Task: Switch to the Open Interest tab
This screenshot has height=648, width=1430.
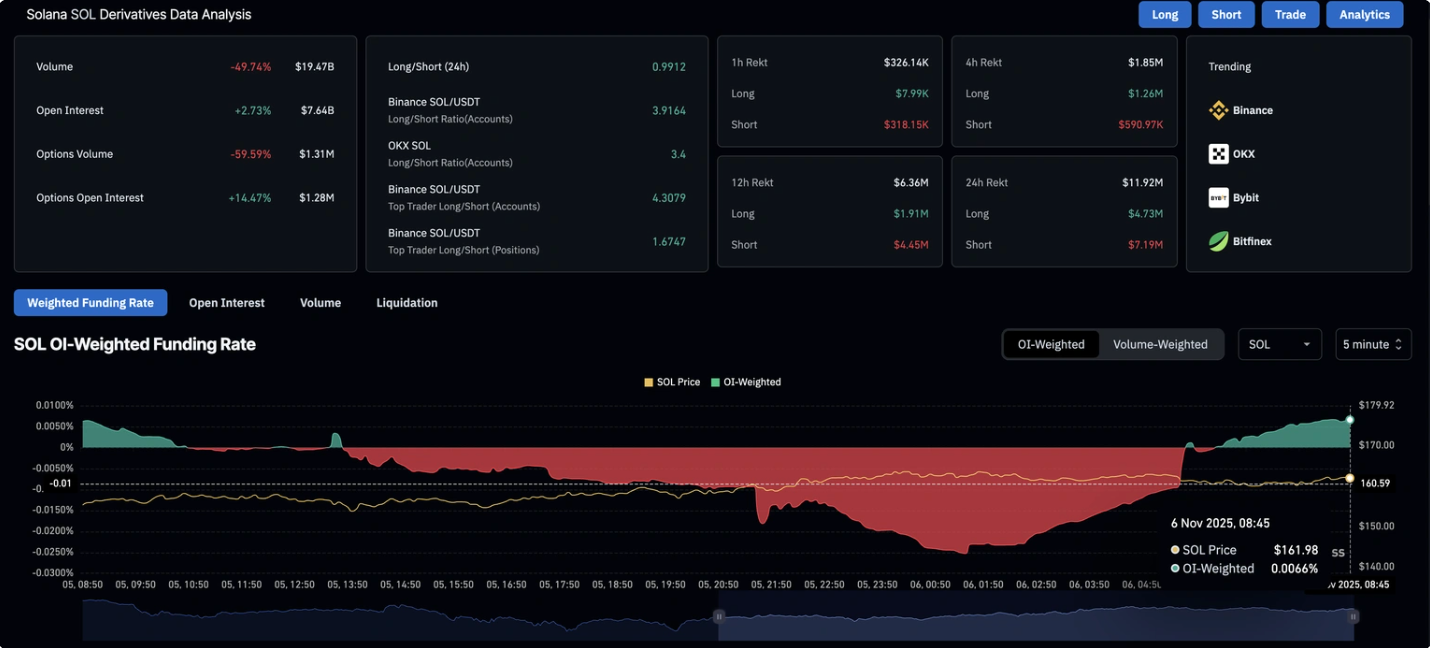Action: pos(227,302)
